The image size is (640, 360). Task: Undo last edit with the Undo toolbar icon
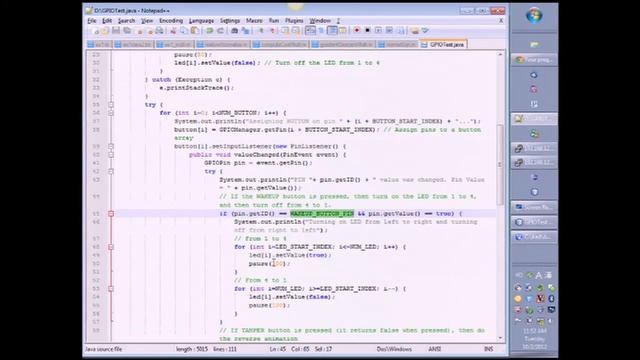pyautogui.click(x=209, y=31)
